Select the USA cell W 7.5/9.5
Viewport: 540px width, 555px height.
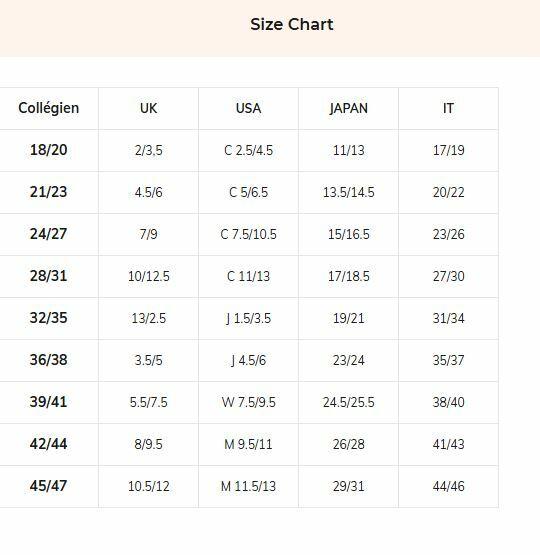tap(248, 402)
